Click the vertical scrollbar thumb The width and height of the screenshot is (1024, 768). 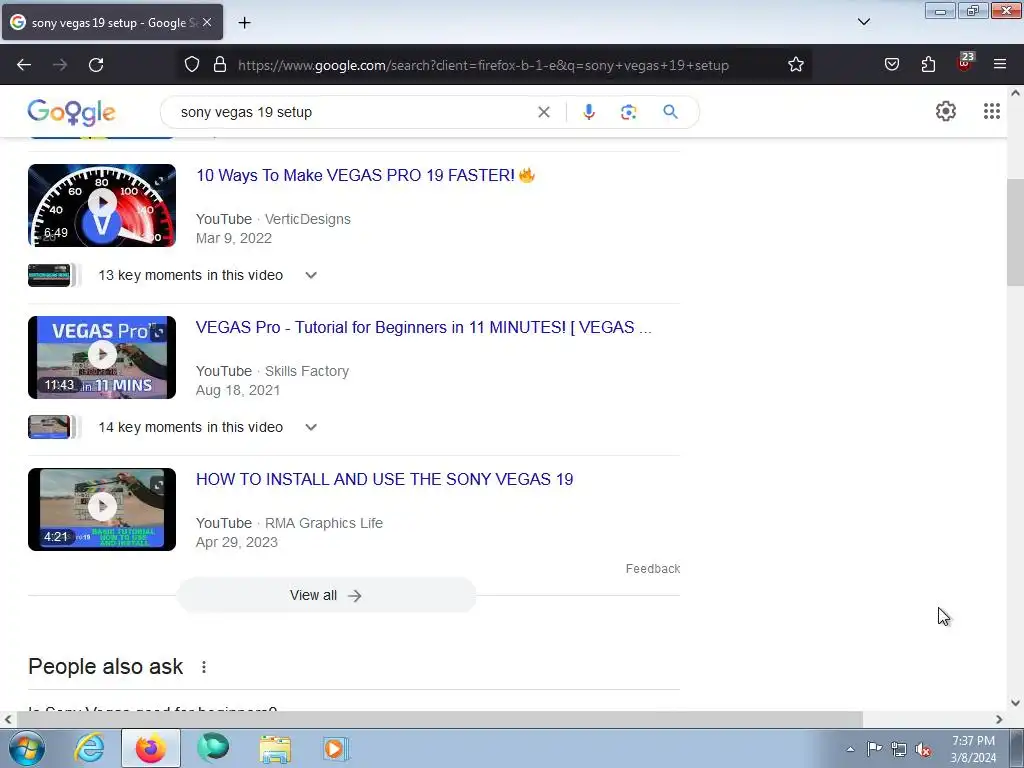pyautogui.click(x=1015, y=232)
